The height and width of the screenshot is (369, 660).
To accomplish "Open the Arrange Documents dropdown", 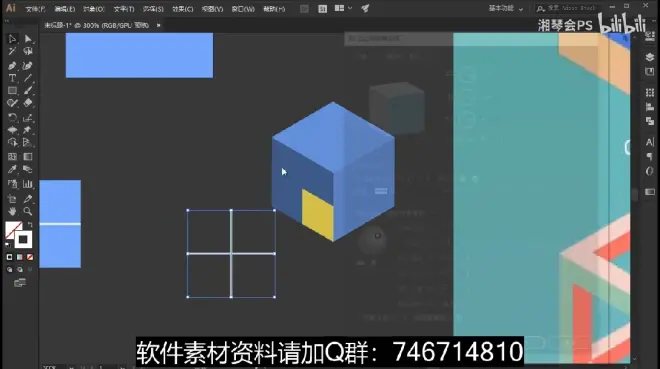I will pyautogui.click(x=343, y=8).
